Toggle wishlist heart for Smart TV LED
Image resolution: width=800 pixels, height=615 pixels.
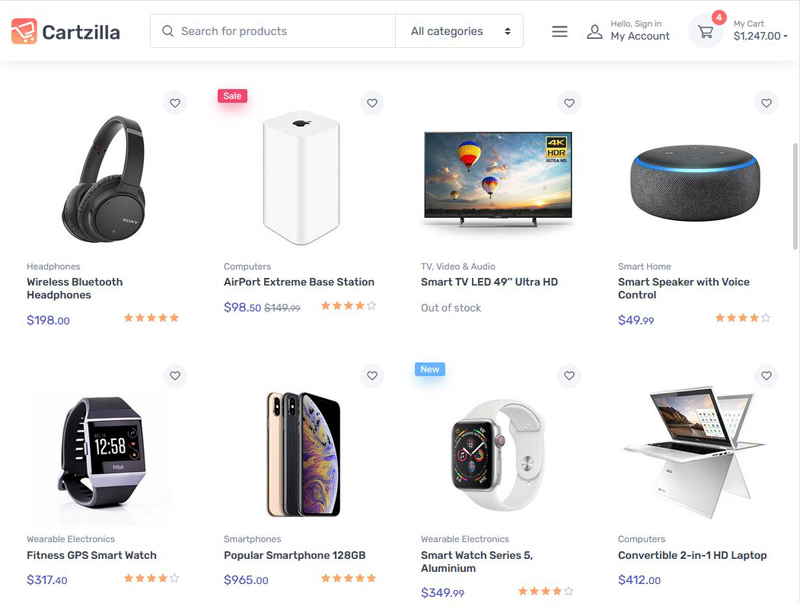[x=569, y=103]
